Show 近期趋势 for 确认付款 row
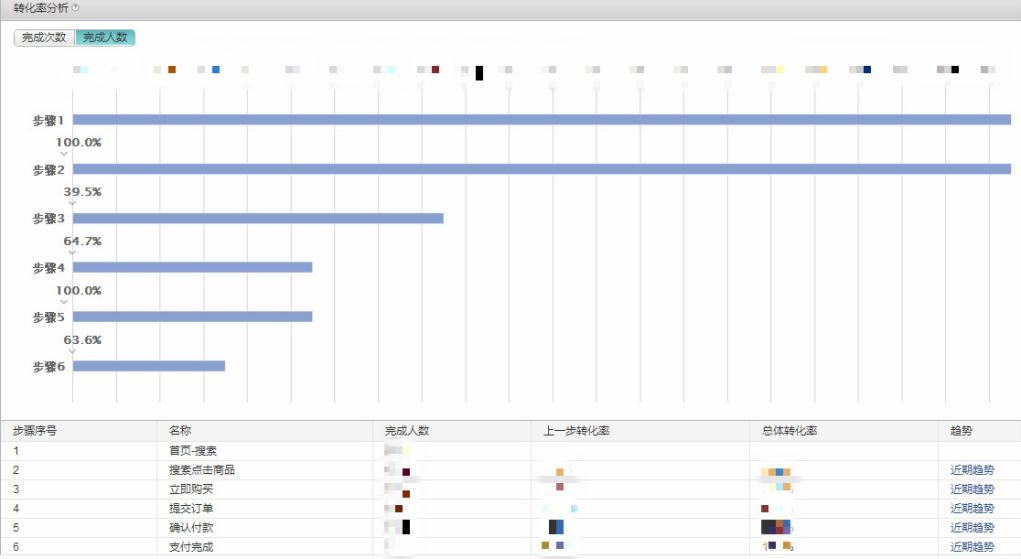The height and width of the screenshot is (559, 1021). coord(972,527)
